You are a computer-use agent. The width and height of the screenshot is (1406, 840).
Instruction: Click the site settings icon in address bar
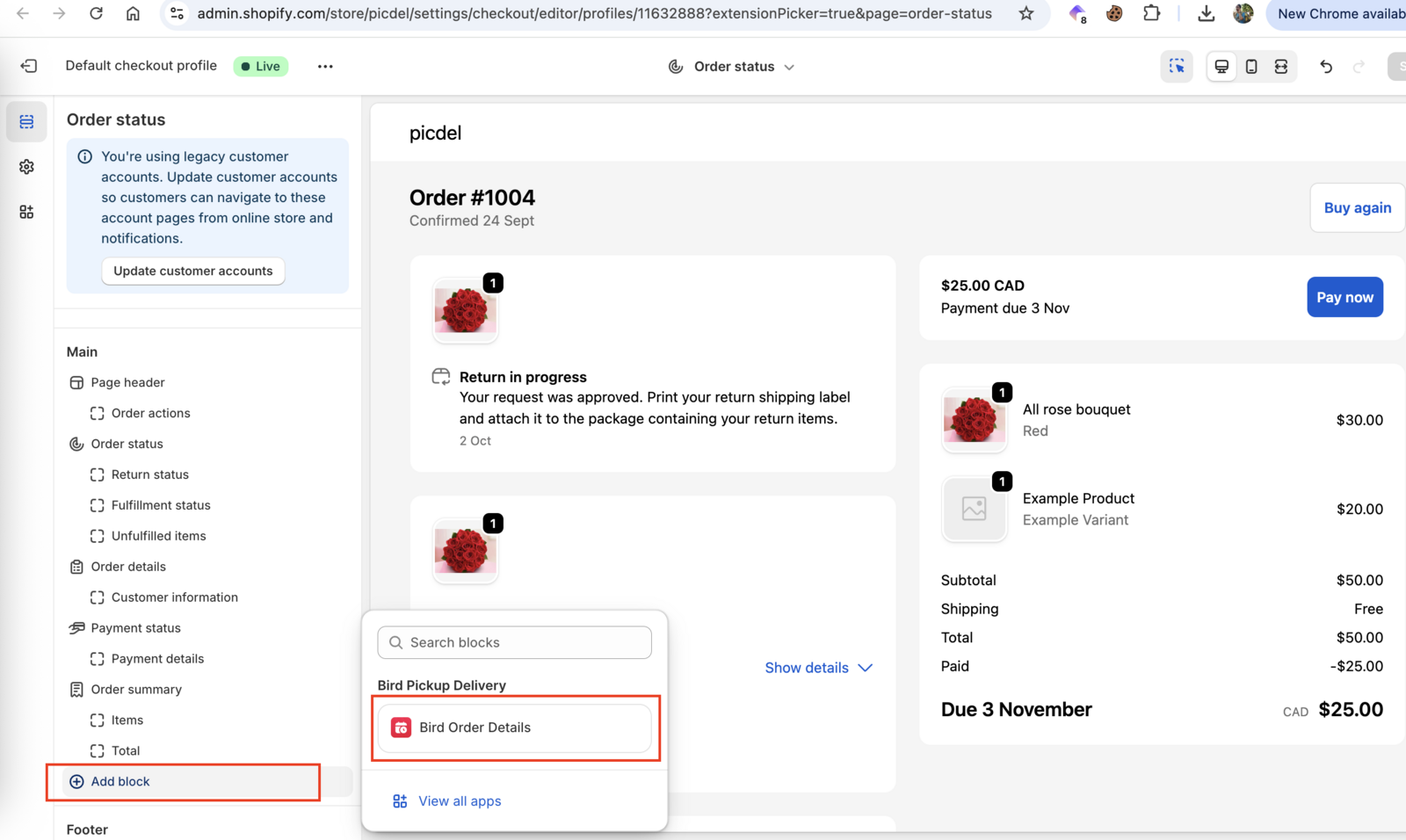click(x=177, y=13)
